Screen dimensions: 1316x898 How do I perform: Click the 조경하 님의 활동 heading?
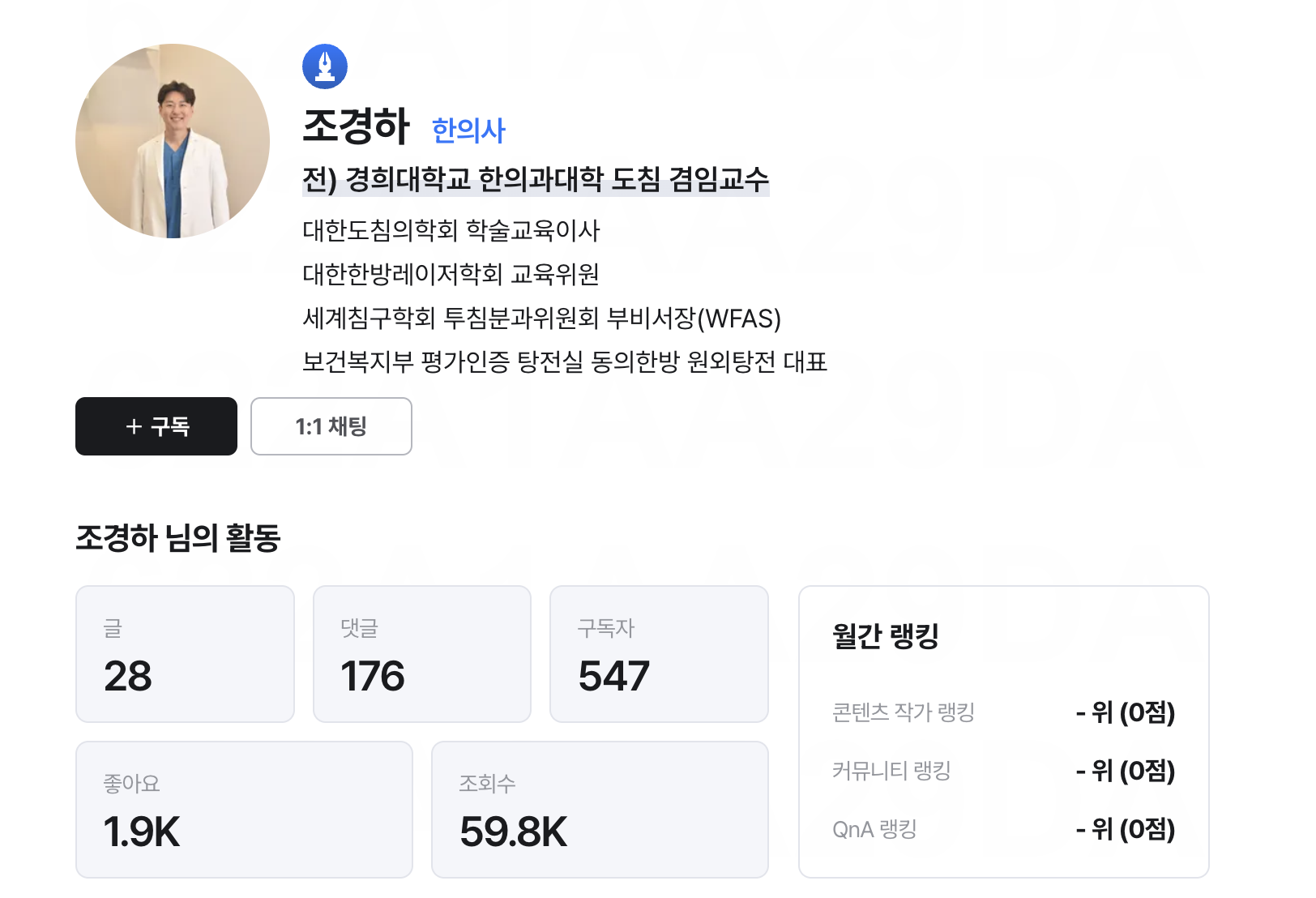(x=178, y=538)
